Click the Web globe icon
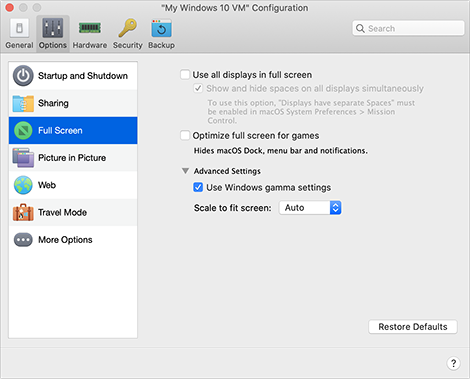470x379 pixels. click(23, 185)
